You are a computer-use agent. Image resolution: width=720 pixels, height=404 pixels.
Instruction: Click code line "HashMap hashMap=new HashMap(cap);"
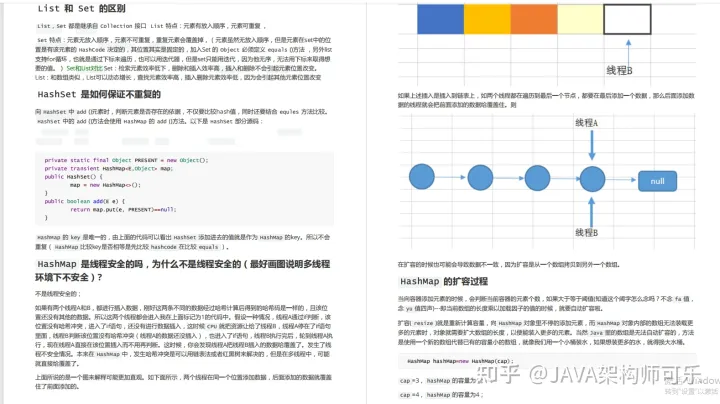click(x=461, y=361)
